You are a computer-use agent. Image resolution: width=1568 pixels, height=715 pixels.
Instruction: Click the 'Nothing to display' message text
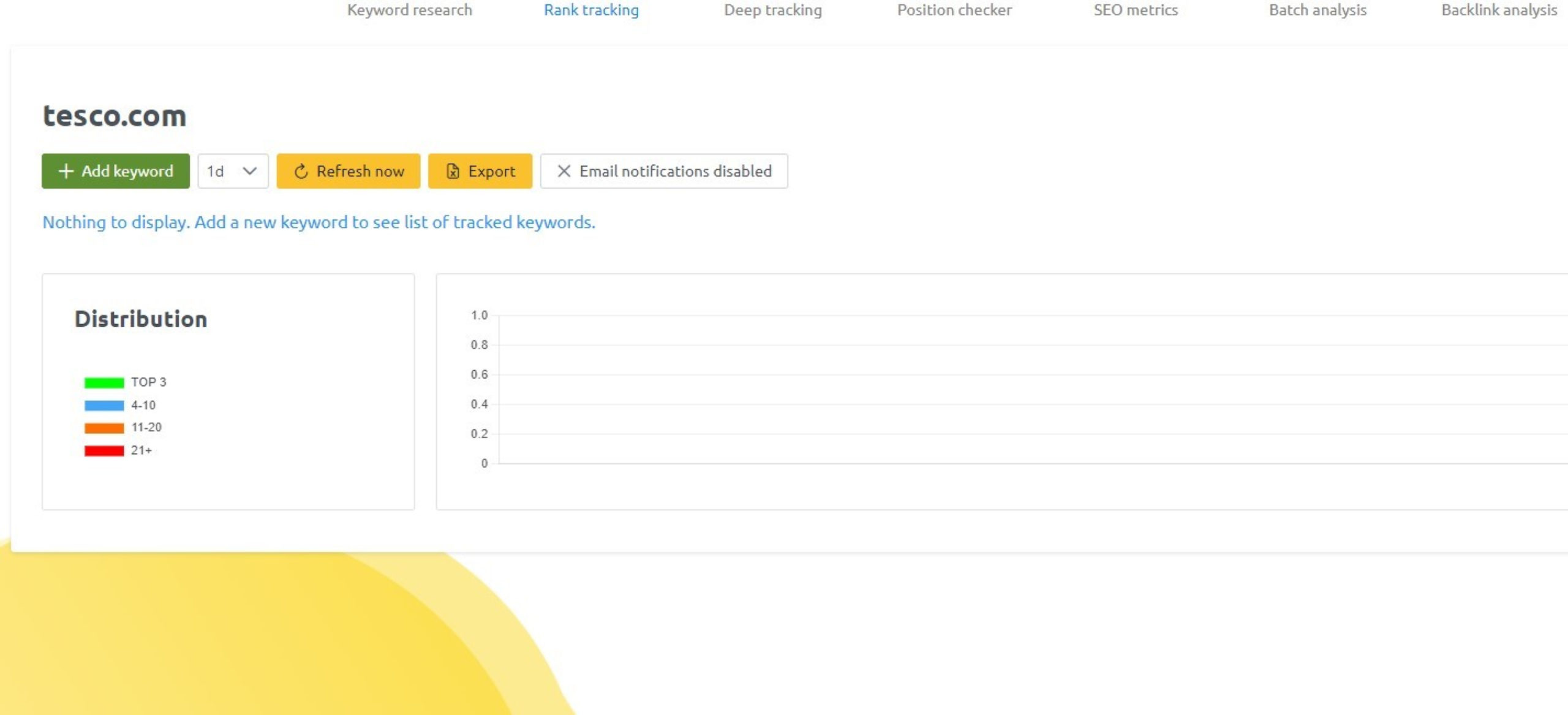point(318,222)
